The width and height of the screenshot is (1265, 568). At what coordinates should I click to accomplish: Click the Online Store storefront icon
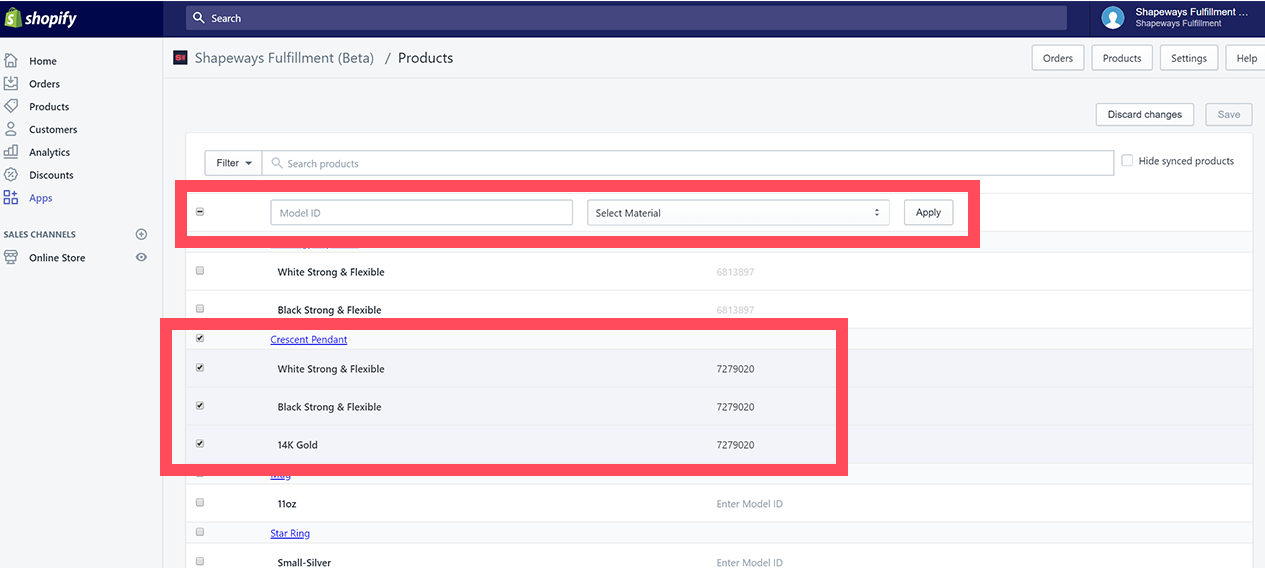tap(11, 257)
